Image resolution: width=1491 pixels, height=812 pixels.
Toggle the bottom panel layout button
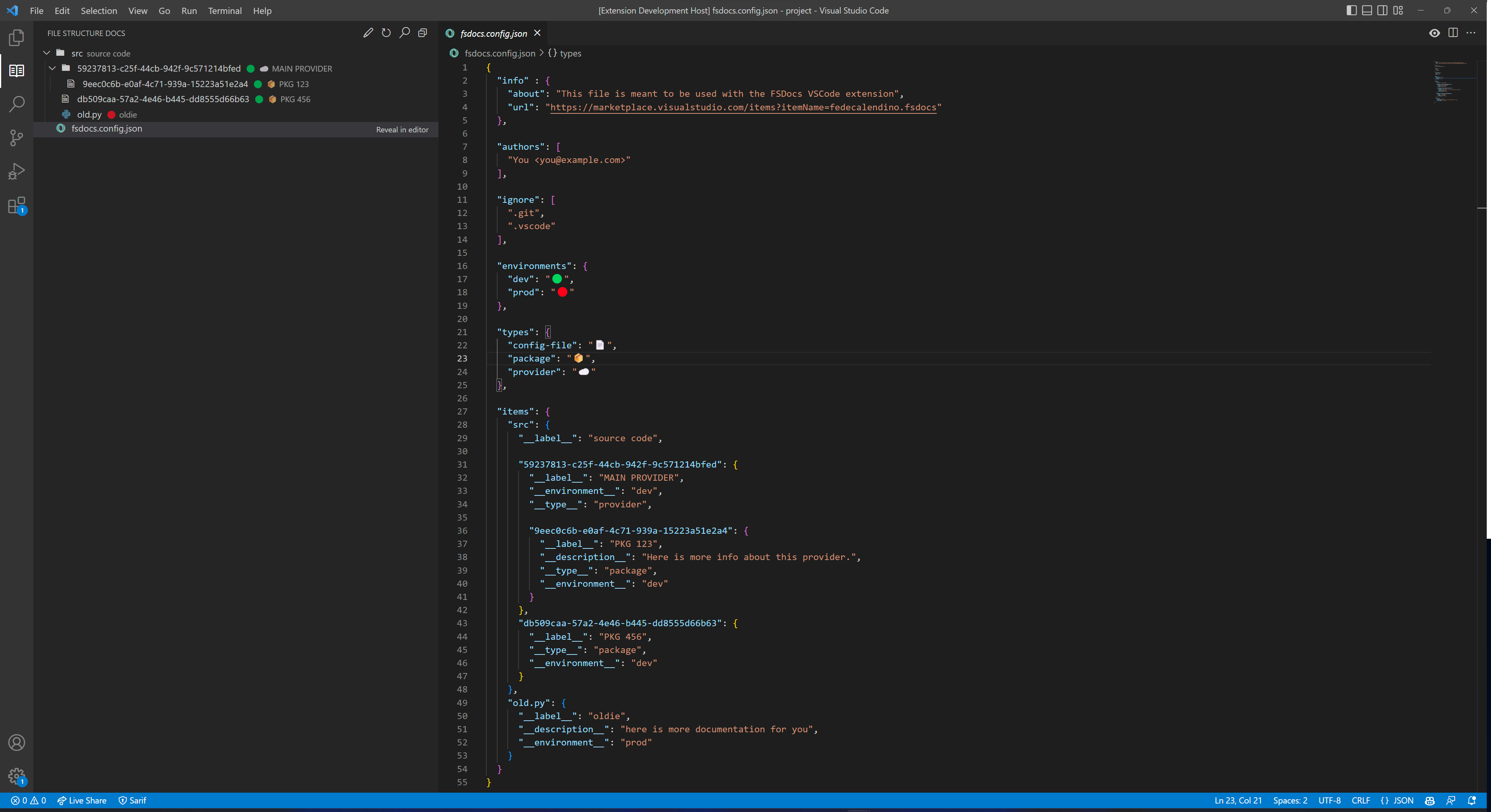[x=1367, y=10]
